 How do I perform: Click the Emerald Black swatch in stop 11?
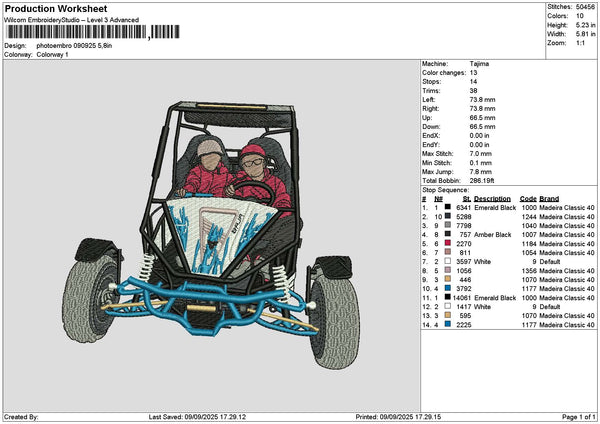point(447,297)
